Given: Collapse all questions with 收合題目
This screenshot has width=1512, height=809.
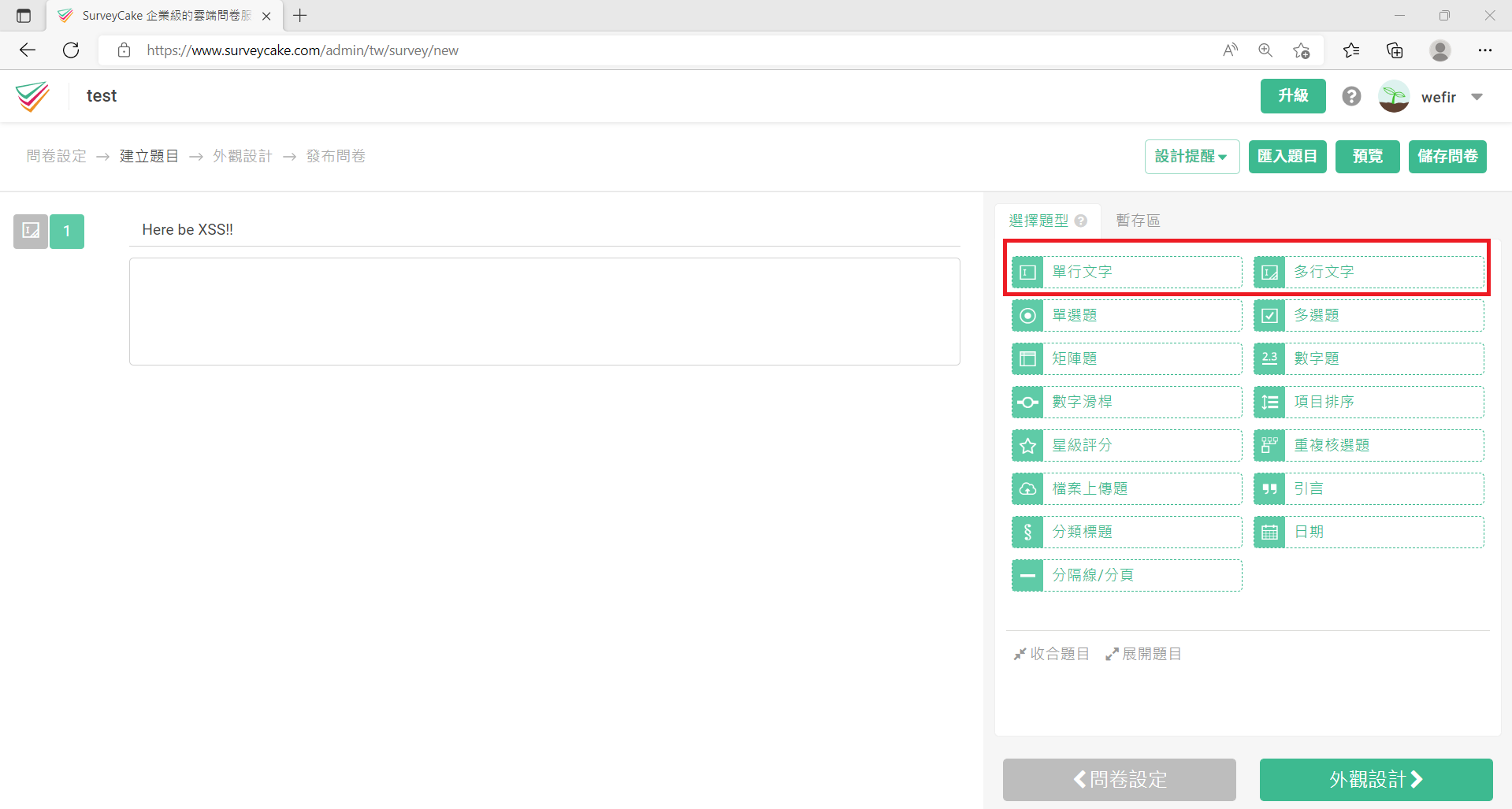Looking at the screenshot, I should [x=1052, y=654].
